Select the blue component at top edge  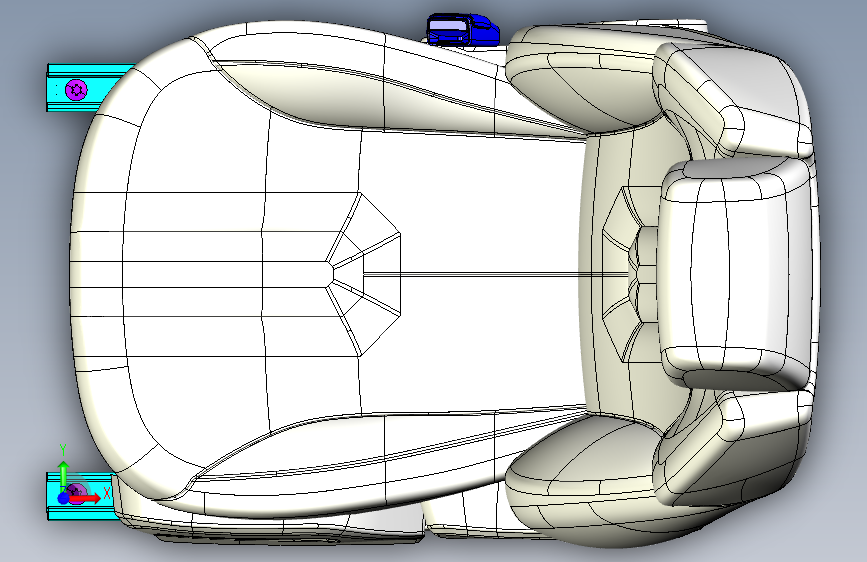[x=463, y=29]
